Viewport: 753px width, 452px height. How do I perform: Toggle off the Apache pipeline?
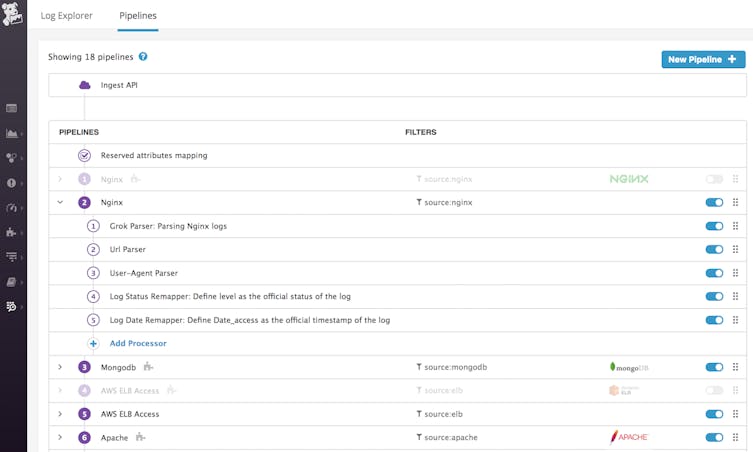pos(714,437)
